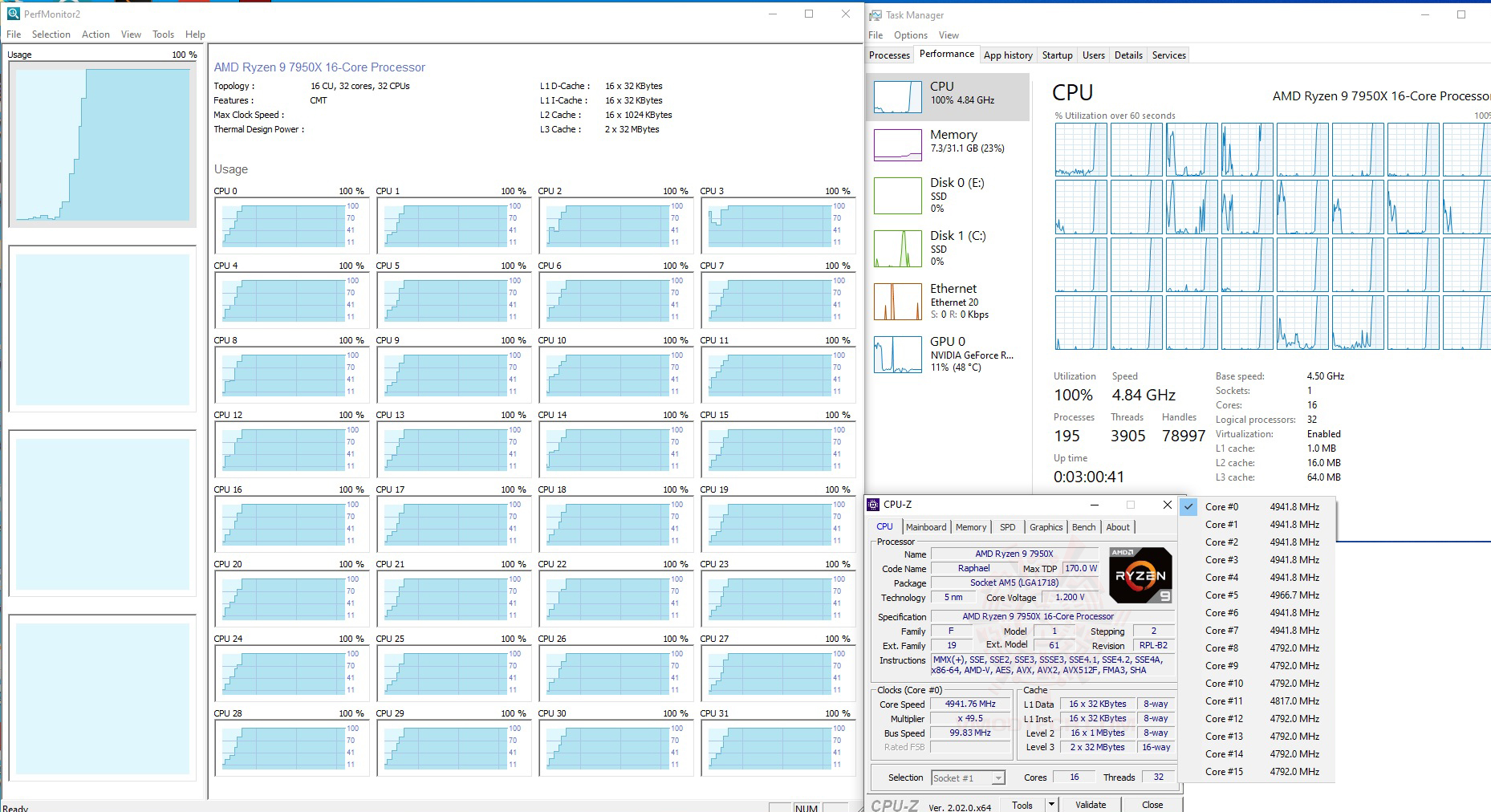Click the Task Manager title bar icon

[876, 15]
